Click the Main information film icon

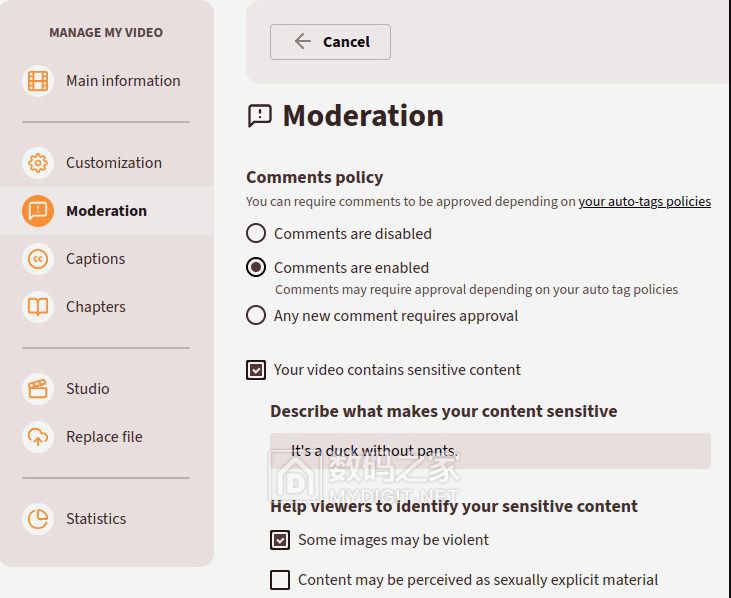pos(38,81)
